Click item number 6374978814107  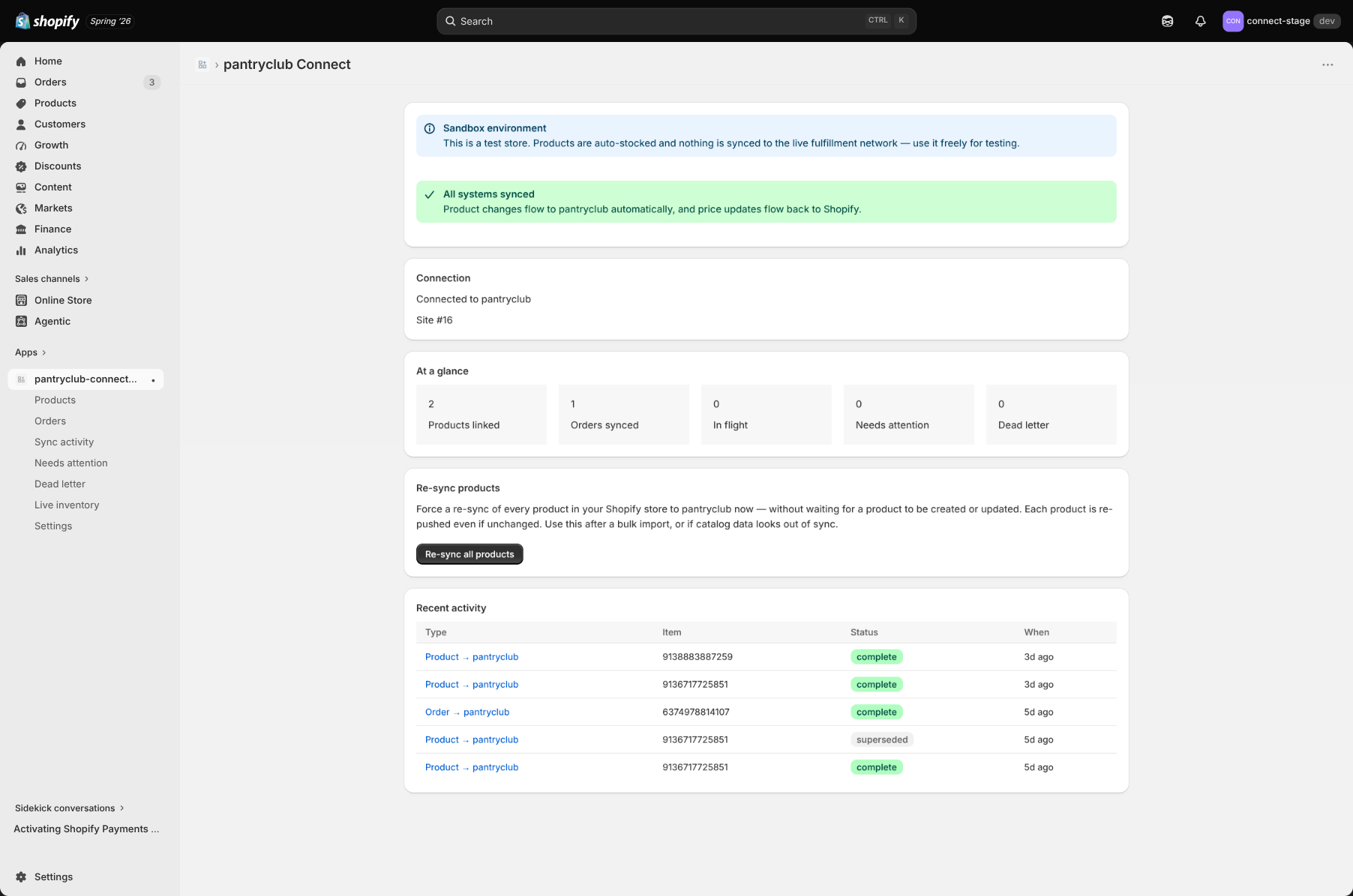(x=696, y=712)
